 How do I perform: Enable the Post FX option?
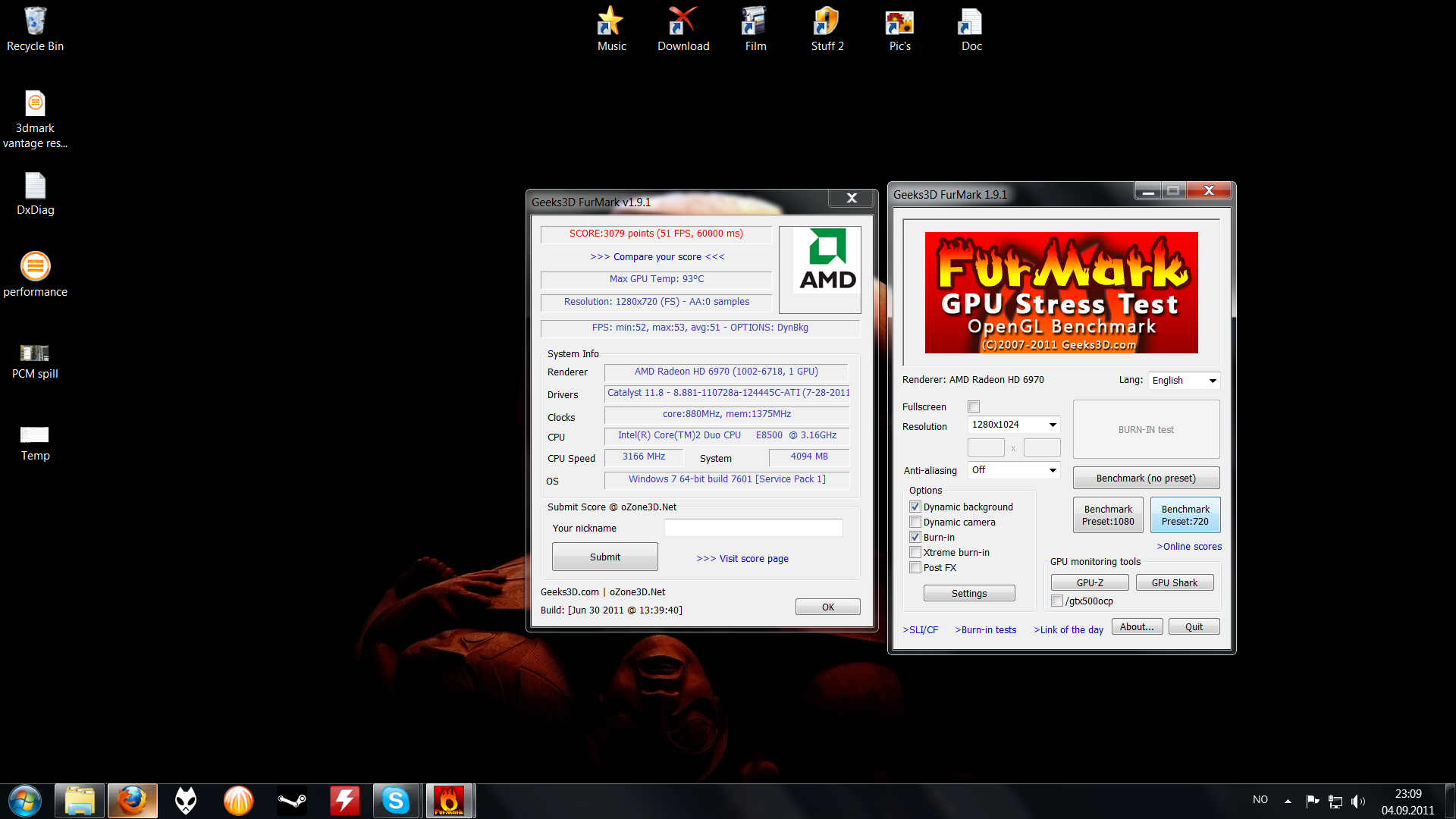click(x=915, y=567)
